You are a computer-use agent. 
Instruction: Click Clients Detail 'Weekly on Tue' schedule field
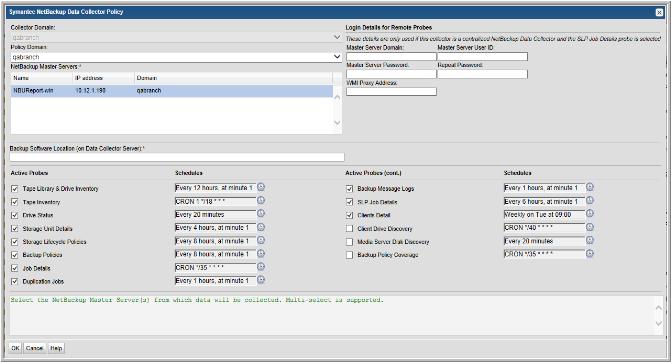(544, 214)
